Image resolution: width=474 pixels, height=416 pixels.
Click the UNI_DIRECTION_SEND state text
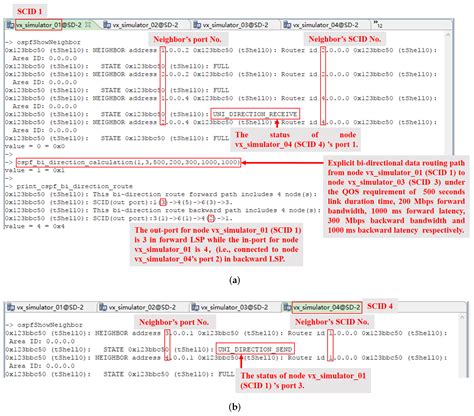(255, 349)
